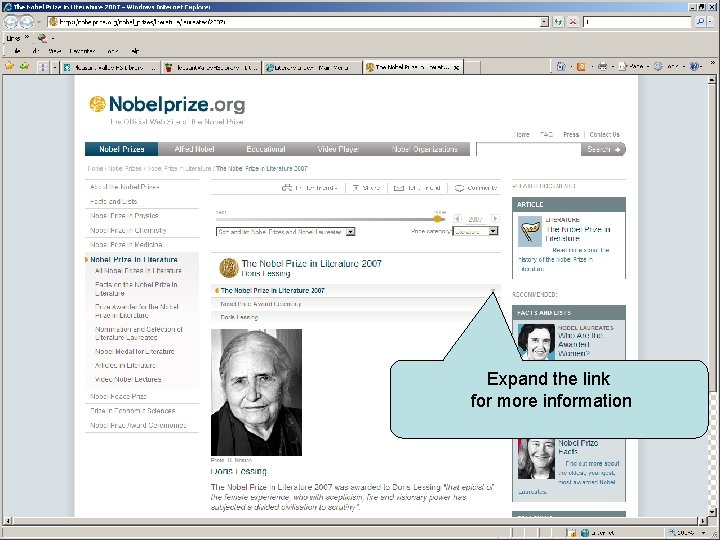
Task: Open Favorites Center star icon
Action: (10, 67)
